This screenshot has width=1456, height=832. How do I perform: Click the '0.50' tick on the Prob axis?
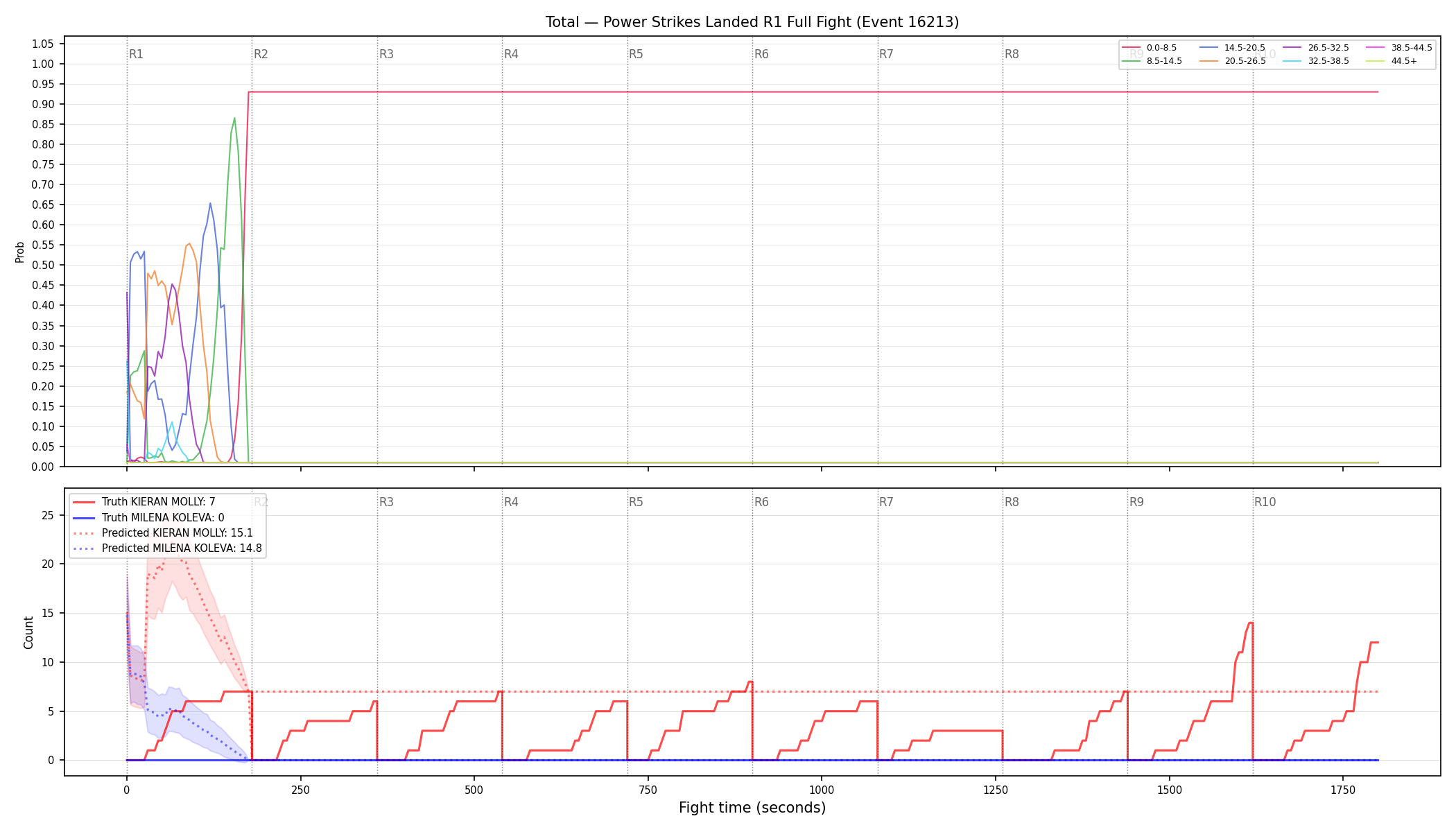[x=43, y=265]
